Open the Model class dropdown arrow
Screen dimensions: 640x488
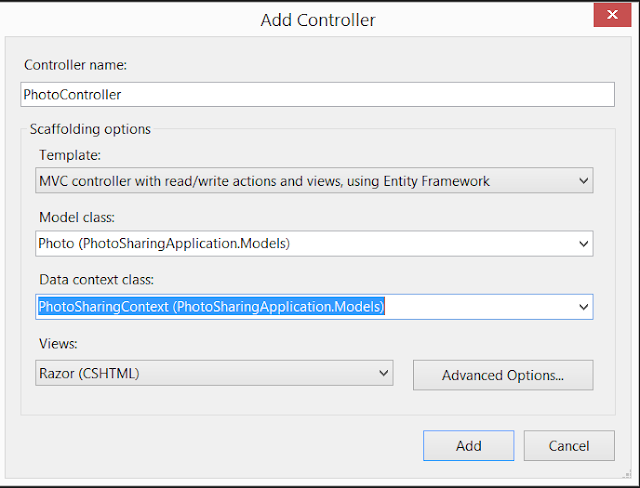[x=584, y=244]
